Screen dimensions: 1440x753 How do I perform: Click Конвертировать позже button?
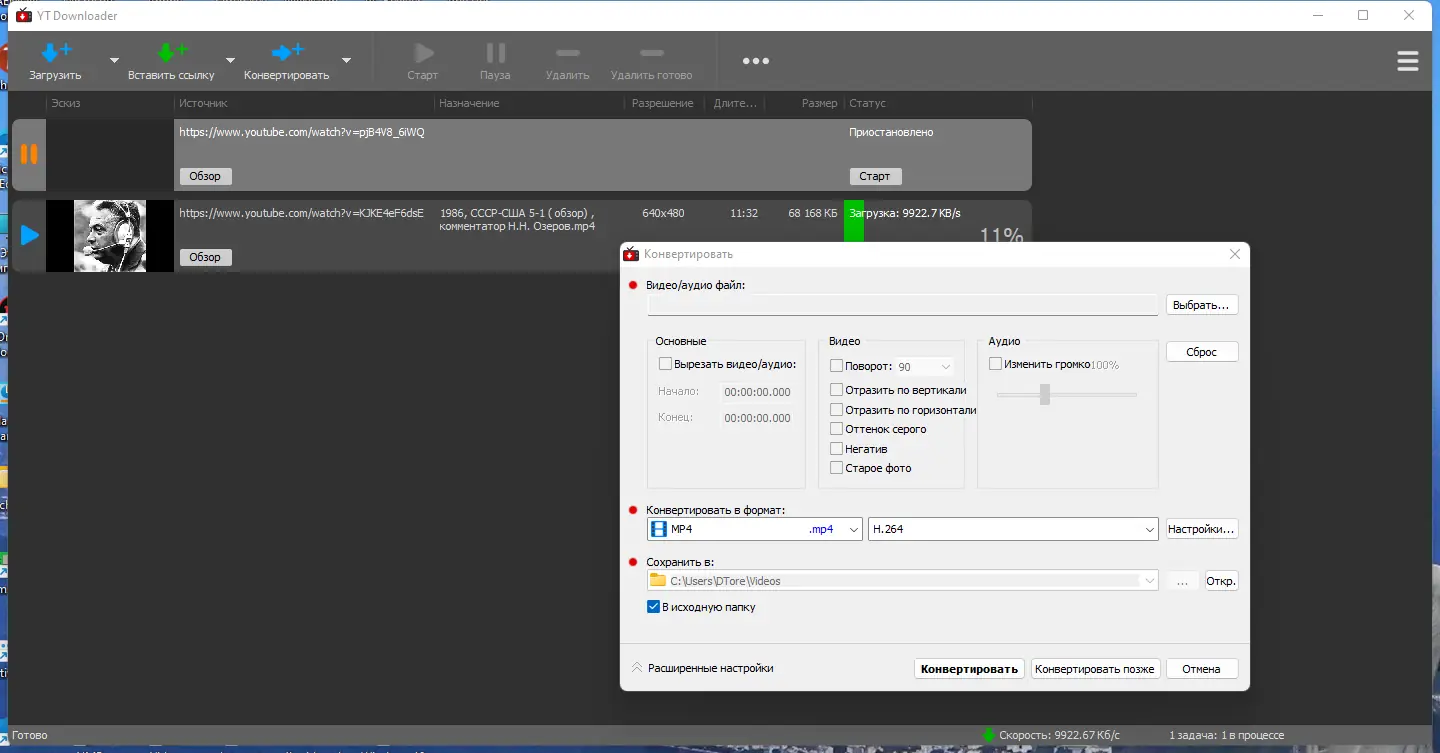[1095, 669]
